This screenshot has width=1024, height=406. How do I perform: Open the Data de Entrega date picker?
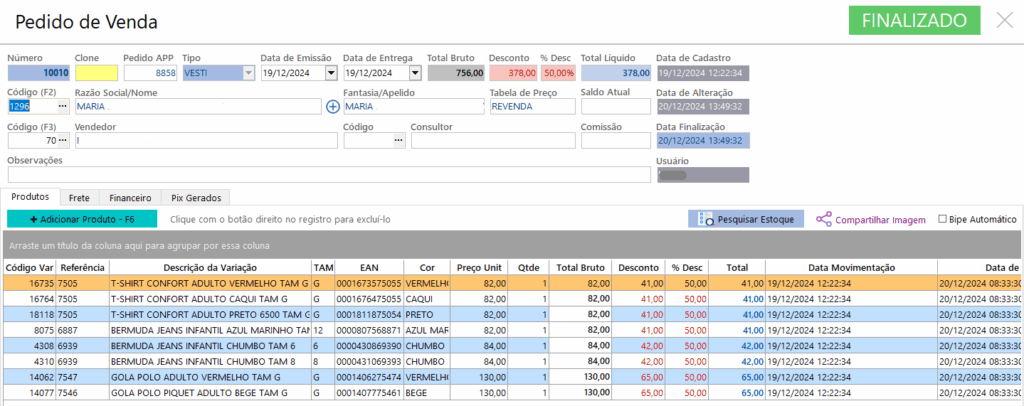(x=414, y=73)
